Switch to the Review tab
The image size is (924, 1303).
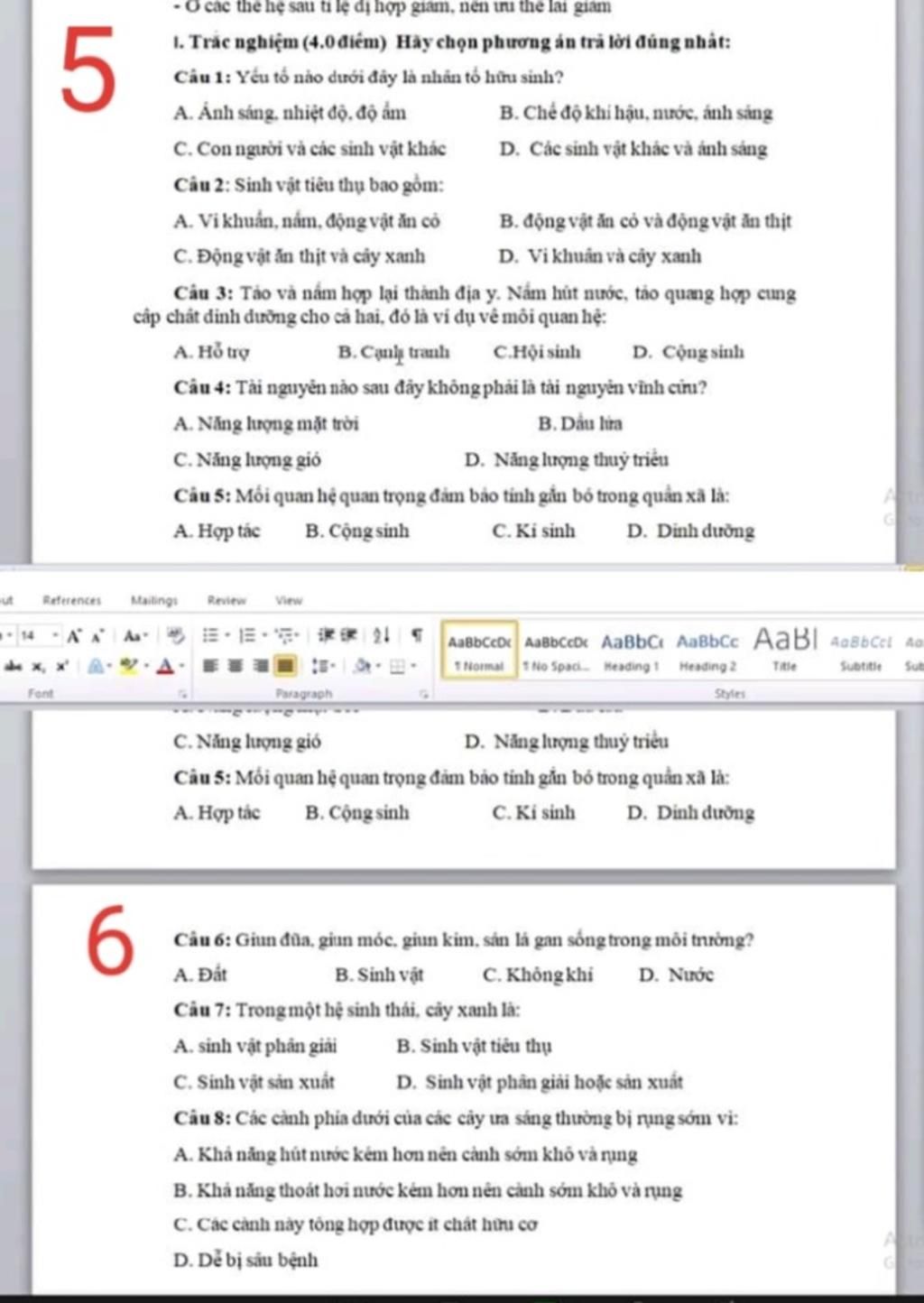click(x=226, y=600)
